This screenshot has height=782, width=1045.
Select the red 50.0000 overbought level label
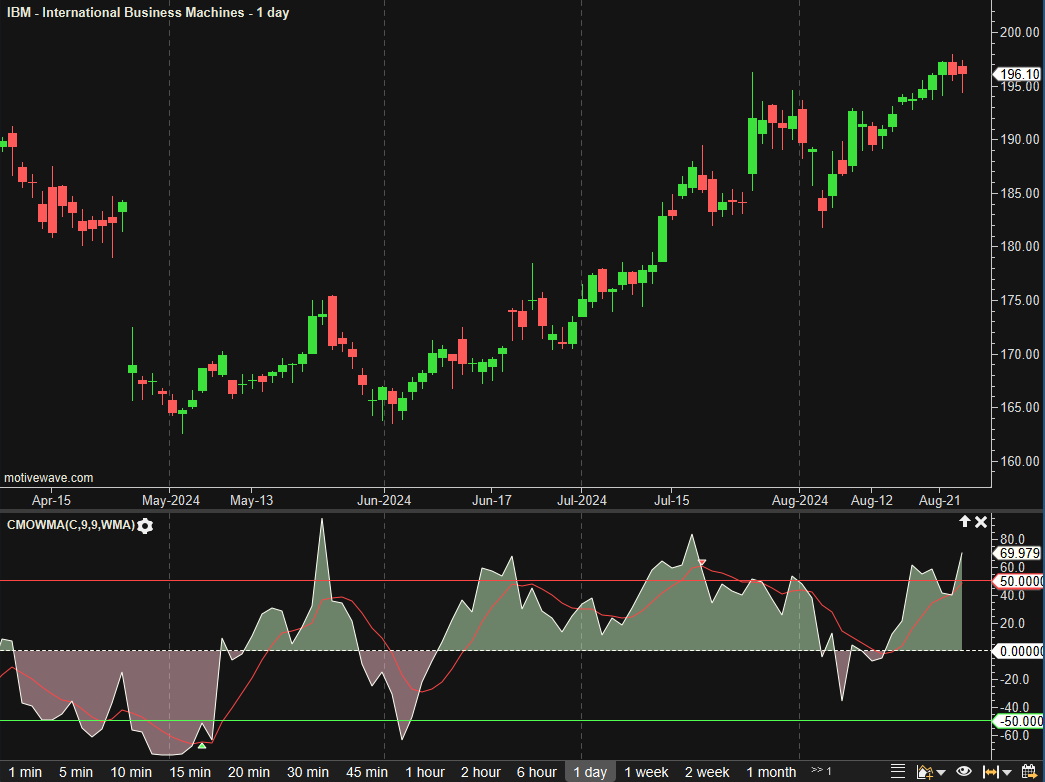pos(1019,581)
